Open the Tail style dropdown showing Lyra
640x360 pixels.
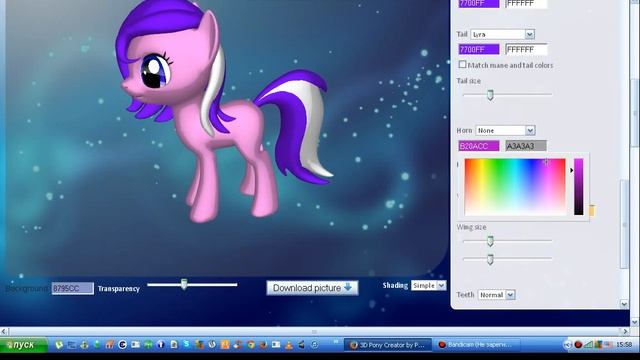click(502, 34)
